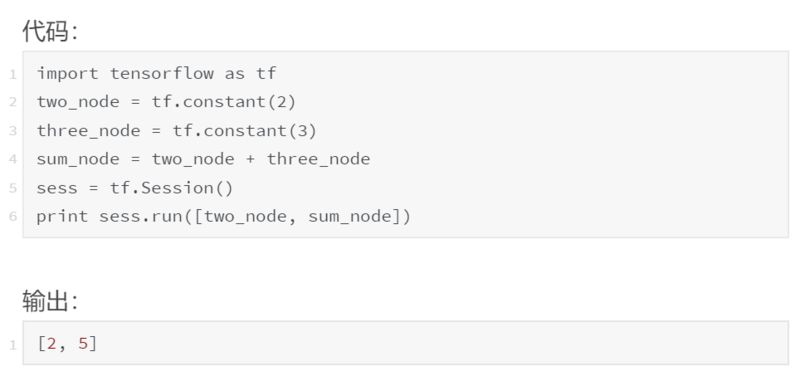The height and width of the screenshot is (381, 800).
Task: Click the 'sum_node = two_node + three_node' line
Action: coord(204,160)
